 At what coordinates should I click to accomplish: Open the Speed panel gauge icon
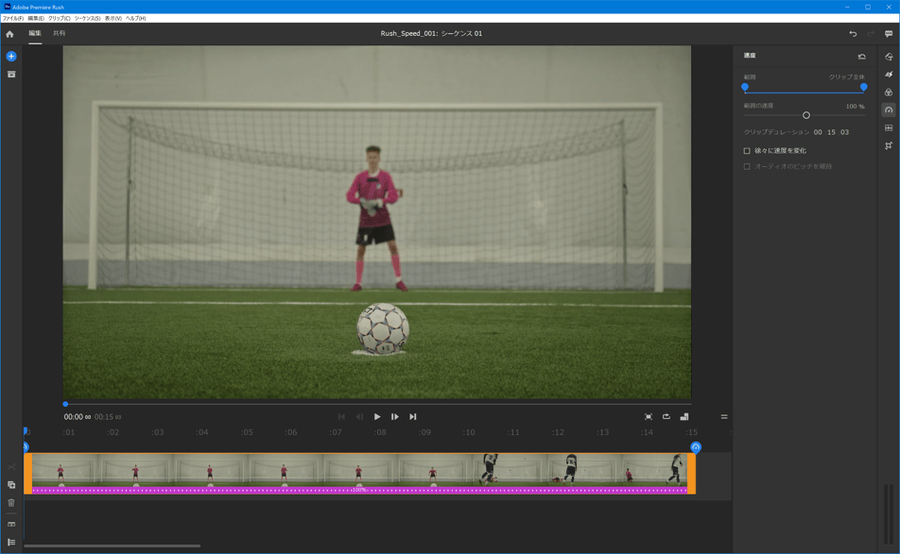pyautogui.click(x=889, y=110)
